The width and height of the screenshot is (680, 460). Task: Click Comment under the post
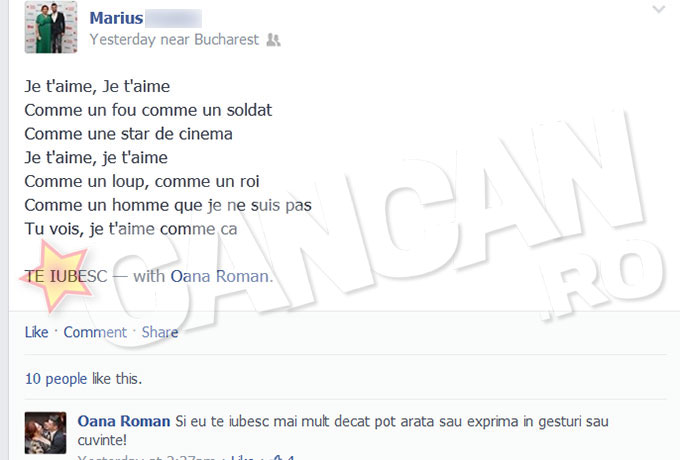tap(95, 332)
